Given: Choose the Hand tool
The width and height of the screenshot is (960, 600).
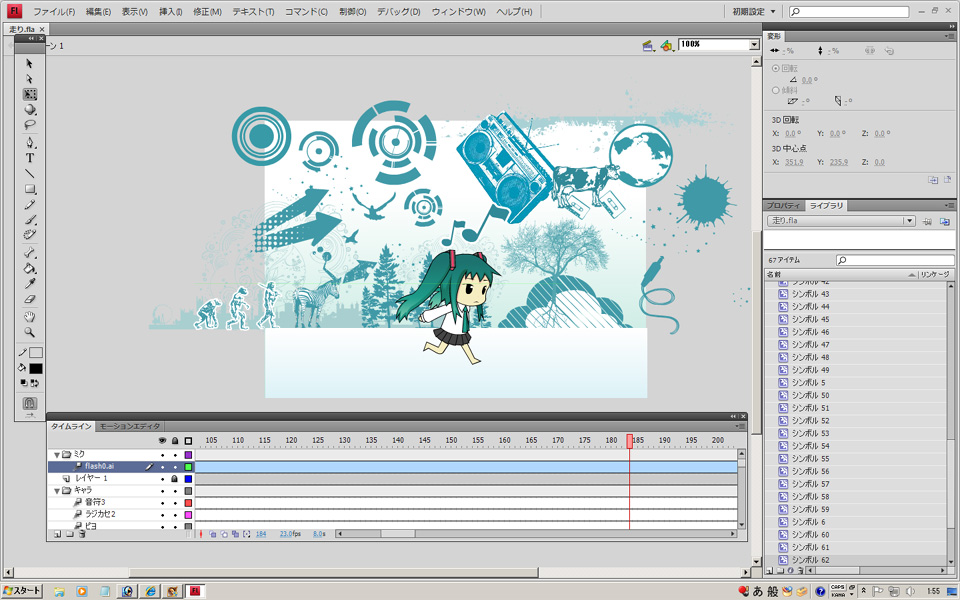Looking at the screenshot, I should pos(30,316).
